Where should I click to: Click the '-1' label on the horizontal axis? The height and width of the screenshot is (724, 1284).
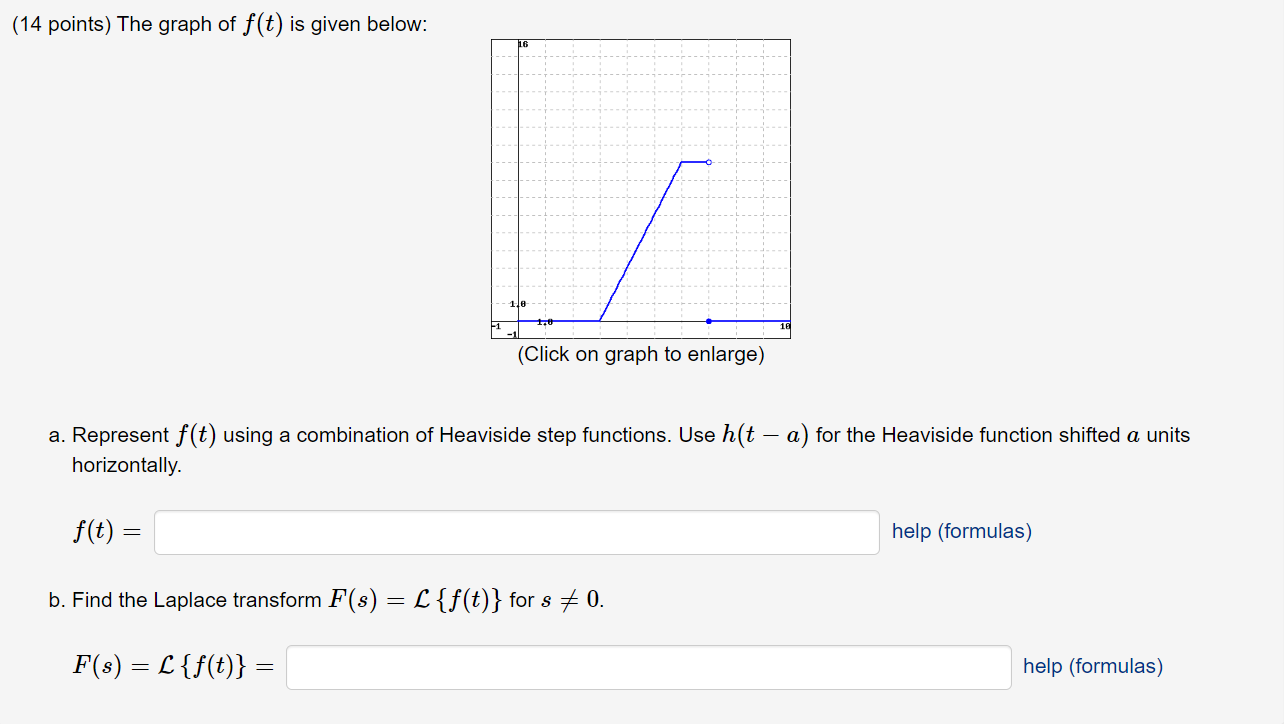495,325
